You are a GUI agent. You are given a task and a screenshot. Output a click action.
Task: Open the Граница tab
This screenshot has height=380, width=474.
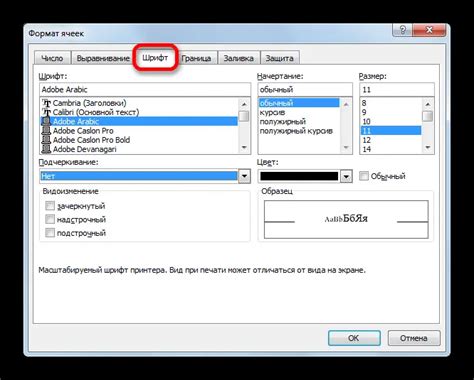click(196, 58)
